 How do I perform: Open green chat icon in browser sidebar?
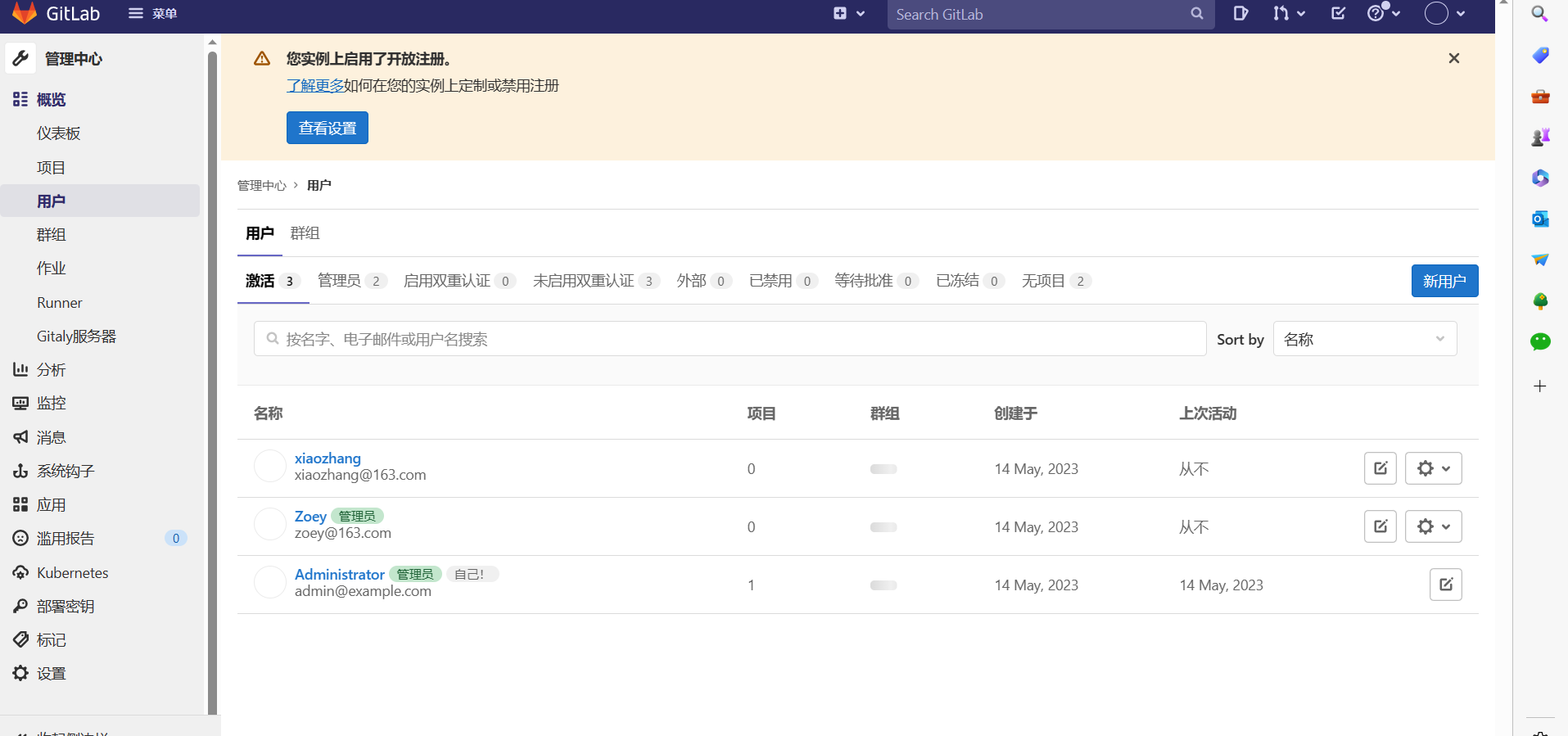point(1539,341)
